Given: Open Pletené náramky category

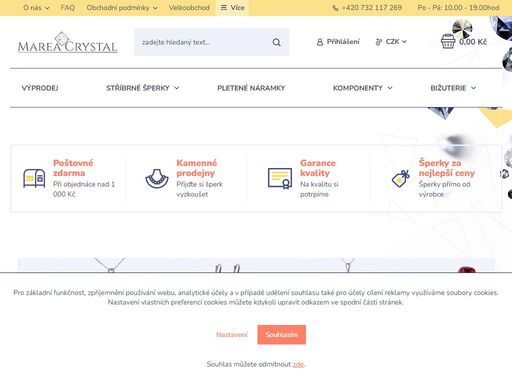Looking at the screenshot, I should tap(251, 88).
